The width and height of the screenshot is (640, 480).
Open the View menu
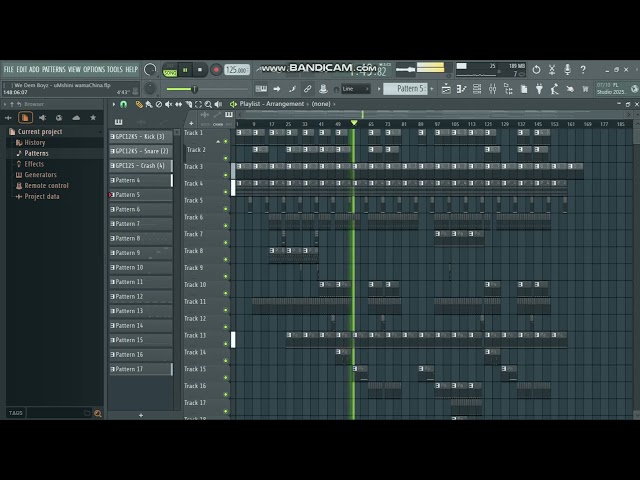(x=74, y=69)
